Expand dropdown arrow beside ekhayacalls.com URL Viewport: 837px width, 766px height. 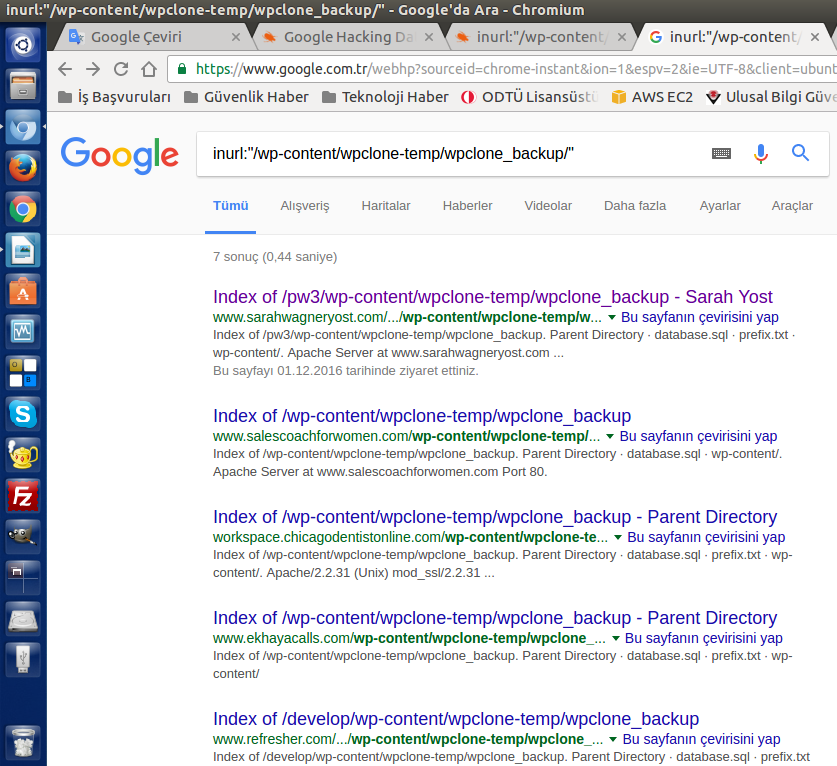coord(615,638)
